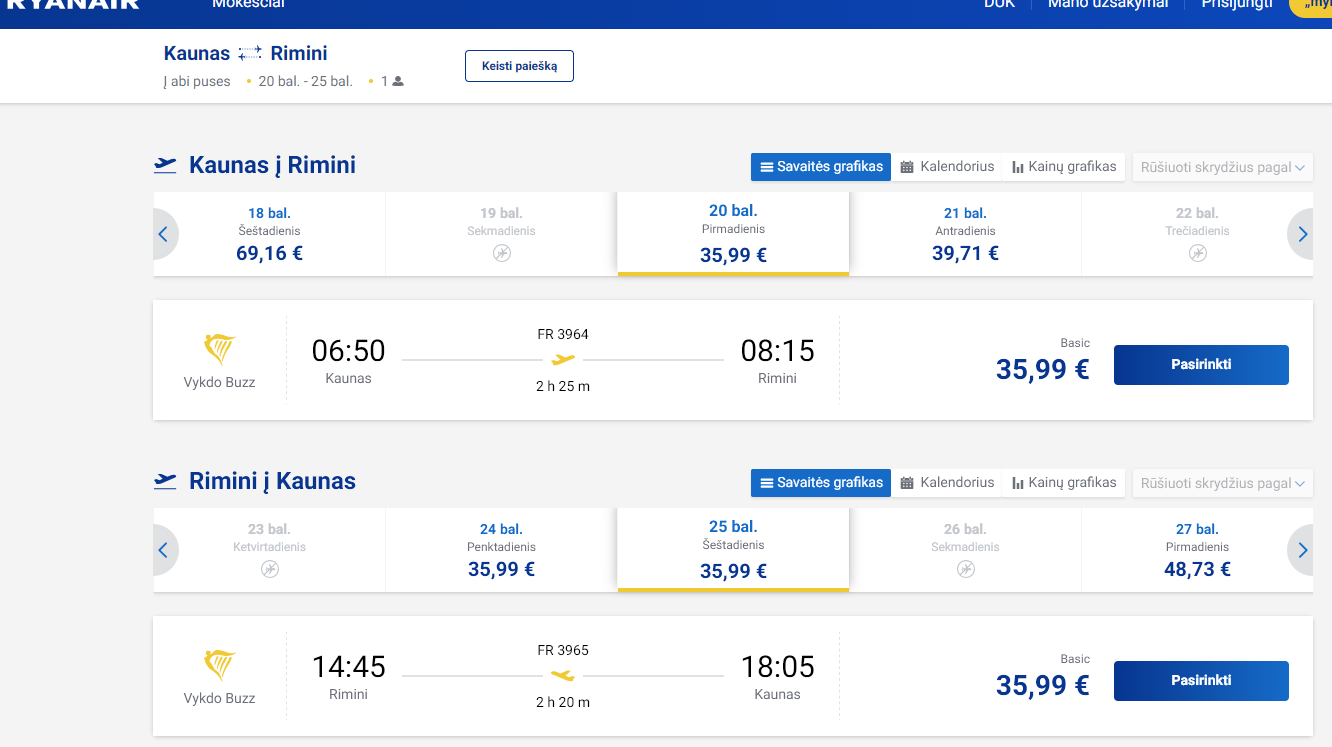Viewport: 1332px width, 747px height.
Task: Switch outbound view to Kalendorius
Action: point(947,167)
